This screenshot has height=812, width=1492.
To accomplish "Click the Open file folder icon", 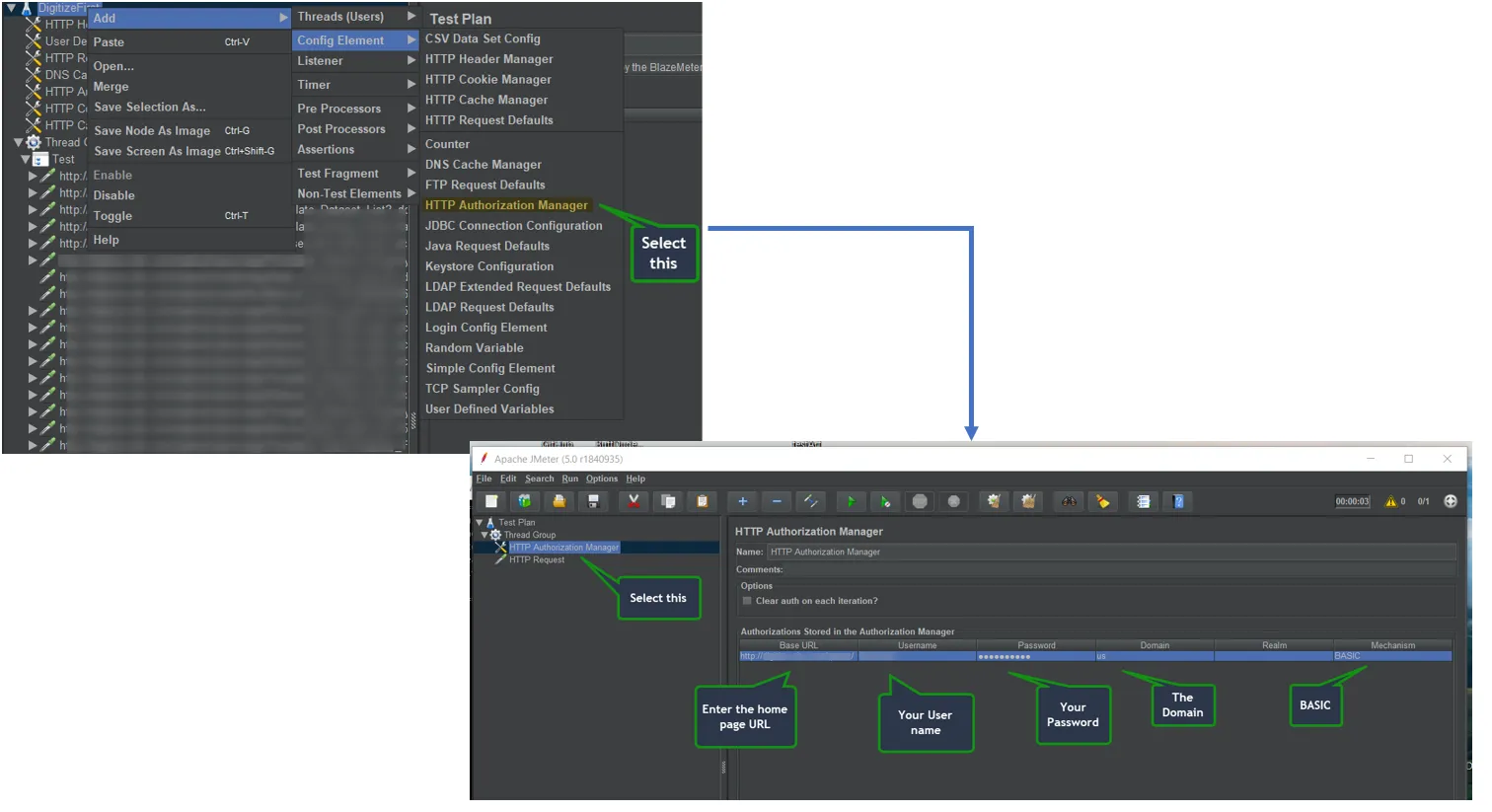I will (x=559, y=501).
